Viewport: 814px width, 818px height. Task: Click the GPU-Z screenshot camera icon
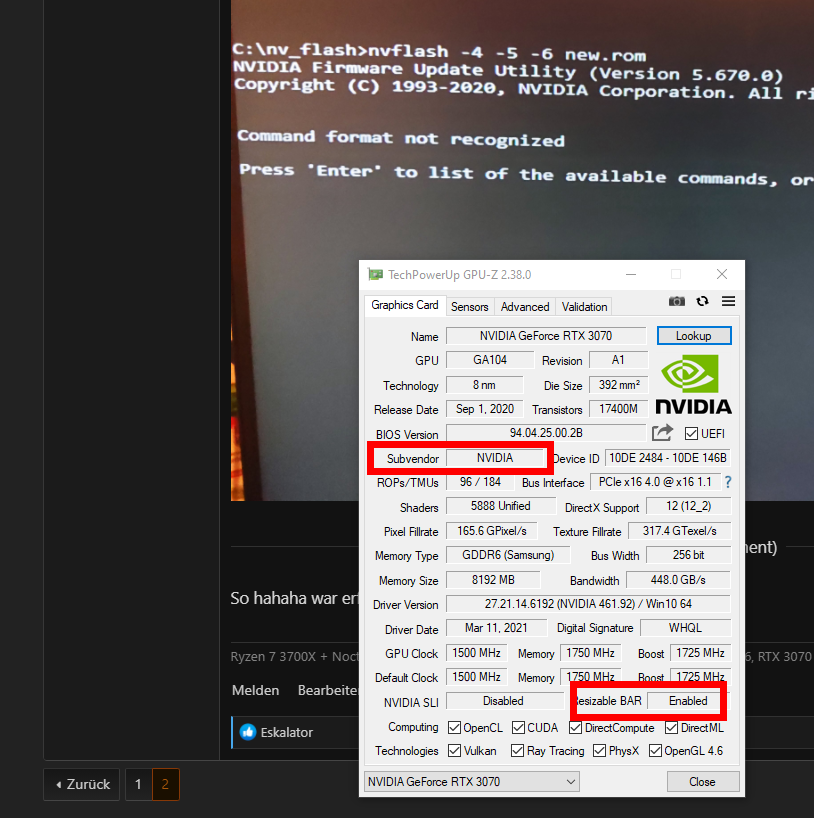677,302
